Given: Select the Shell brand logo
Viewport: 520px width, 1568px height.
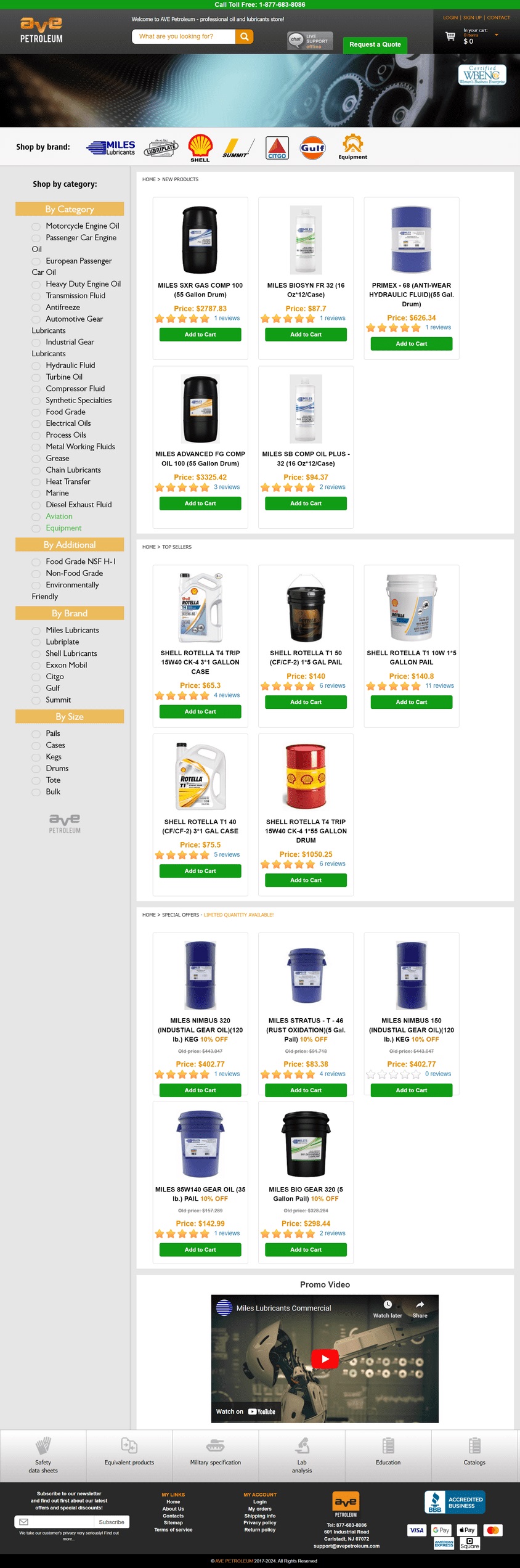Looking at the screenshot, I should (200, 148).
